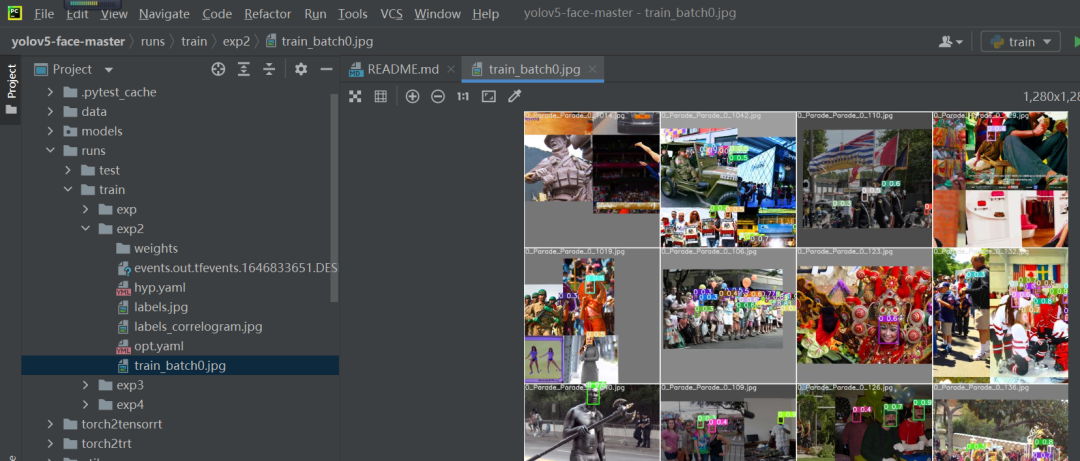
Task: Open Project panel settings gear
Action: [301, 69]
